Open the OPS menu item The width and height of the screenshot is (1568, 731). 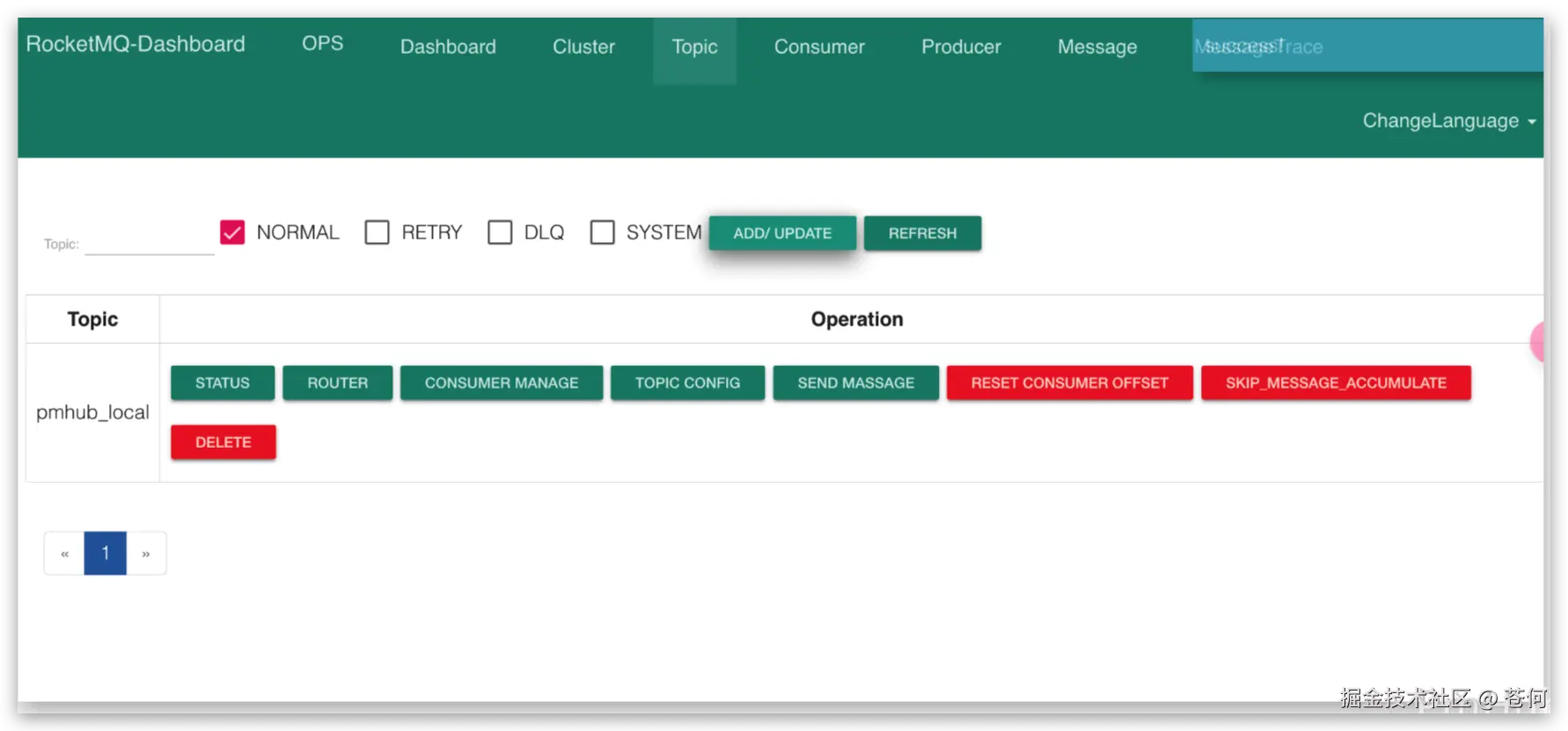click(323, 44)
